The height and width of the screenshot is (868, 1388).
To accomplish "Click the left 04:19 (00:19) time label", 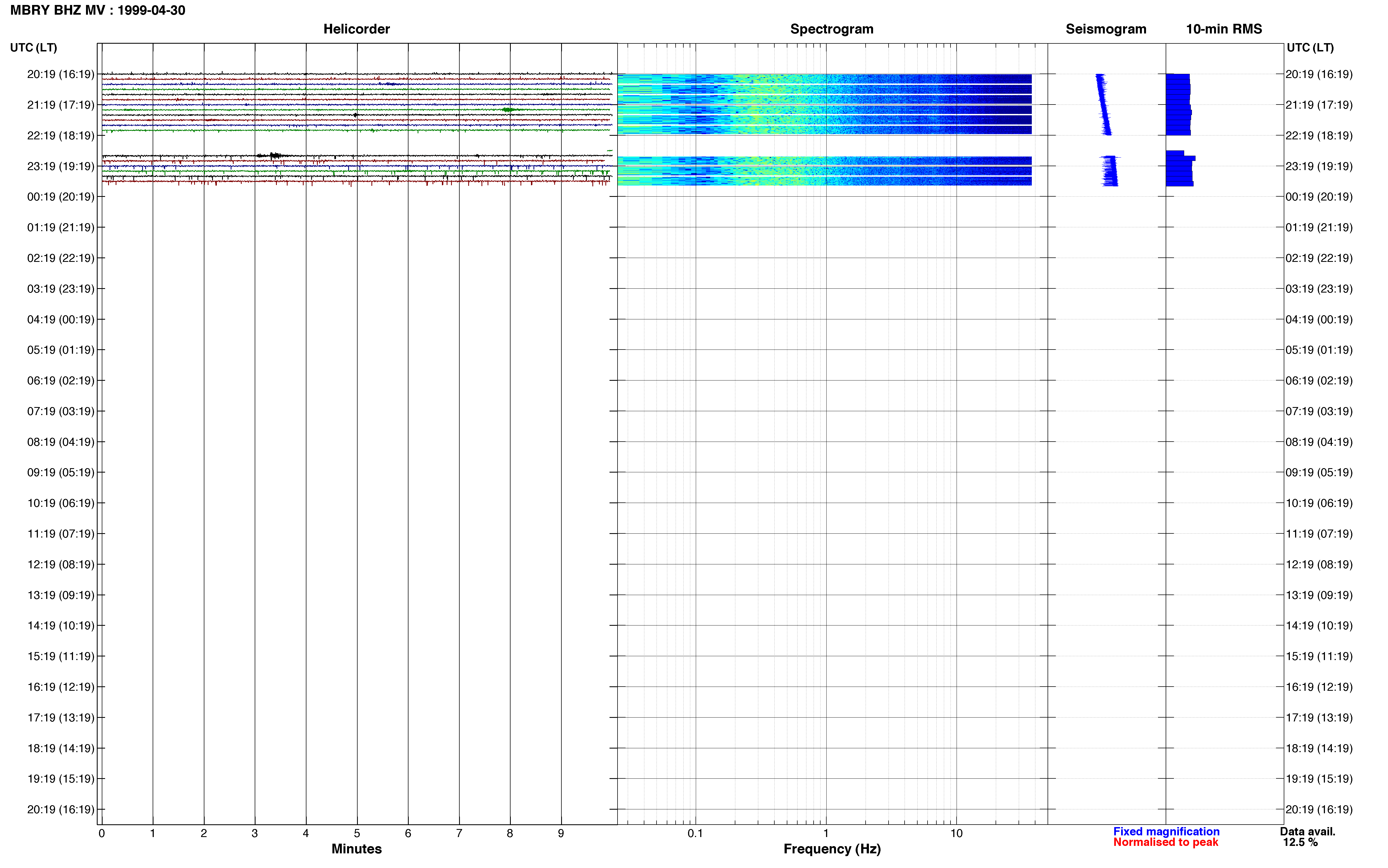I will (x=61, y=319).
